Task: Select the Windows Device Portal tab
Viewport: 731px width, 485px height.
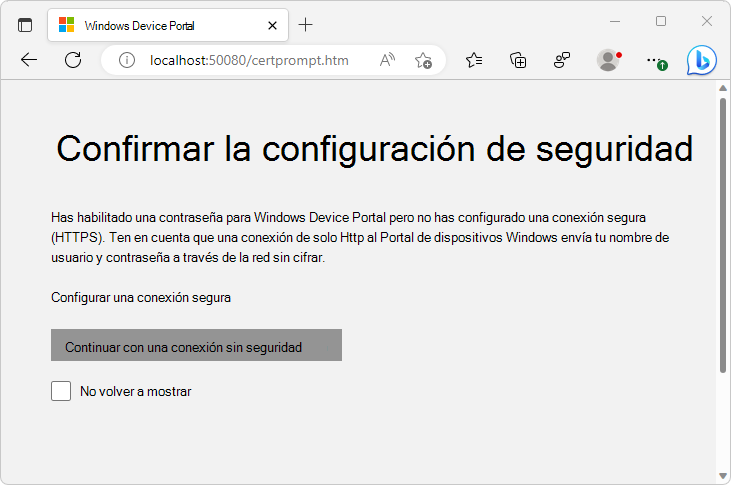Action: pos(168,25)
